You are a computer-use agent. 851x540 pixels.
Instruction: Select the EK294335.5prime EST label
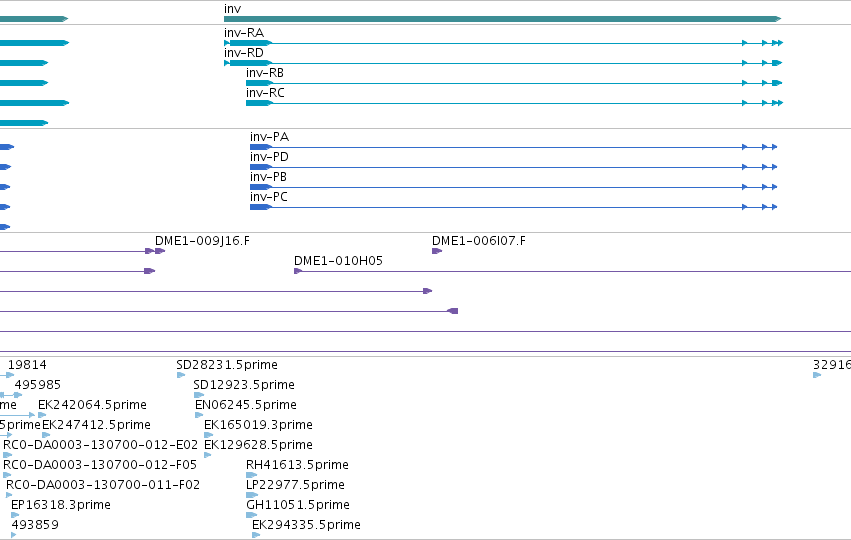306,525
